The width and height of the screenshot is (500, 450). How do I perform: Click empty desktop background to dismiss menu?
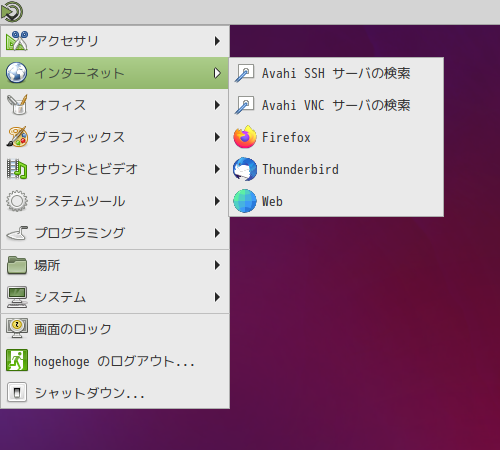pos(367,317)
